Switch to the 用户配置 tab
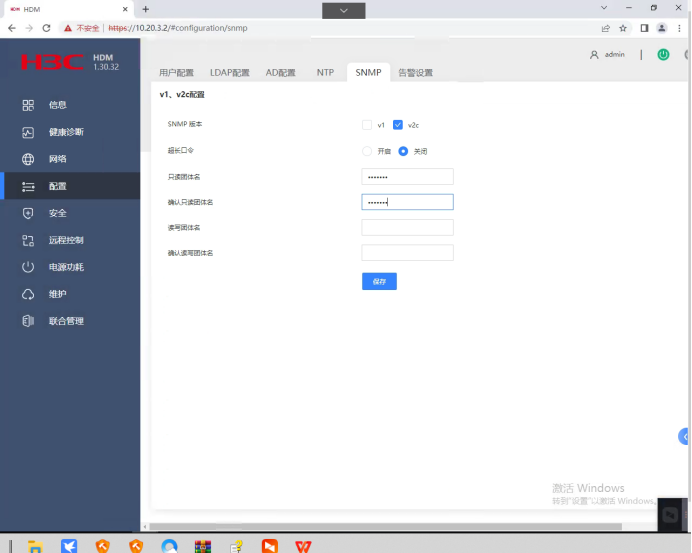The image size is (692, 553). (176, 73)
